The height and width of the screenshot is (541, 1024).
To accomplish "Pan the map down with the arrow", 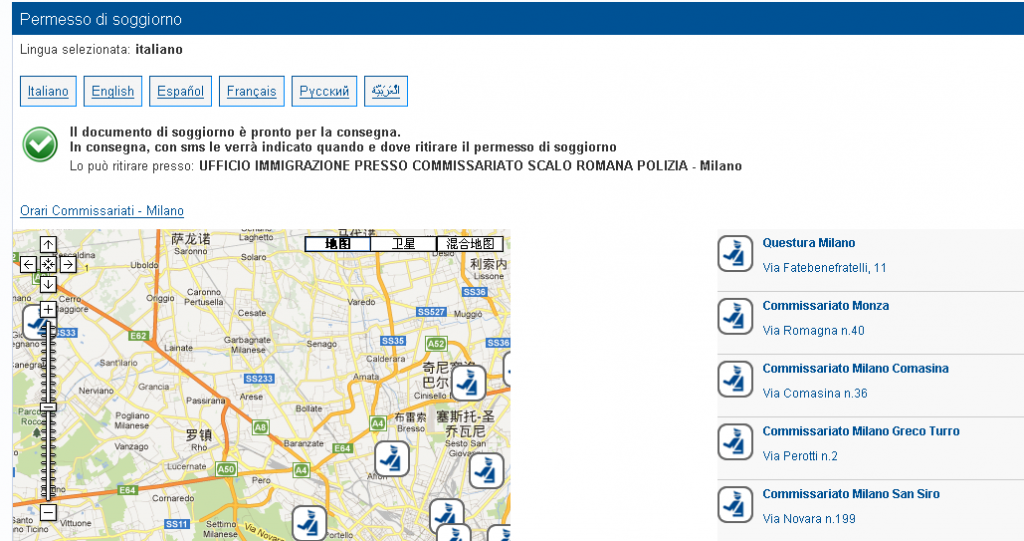I will click(x=48, y=284).
